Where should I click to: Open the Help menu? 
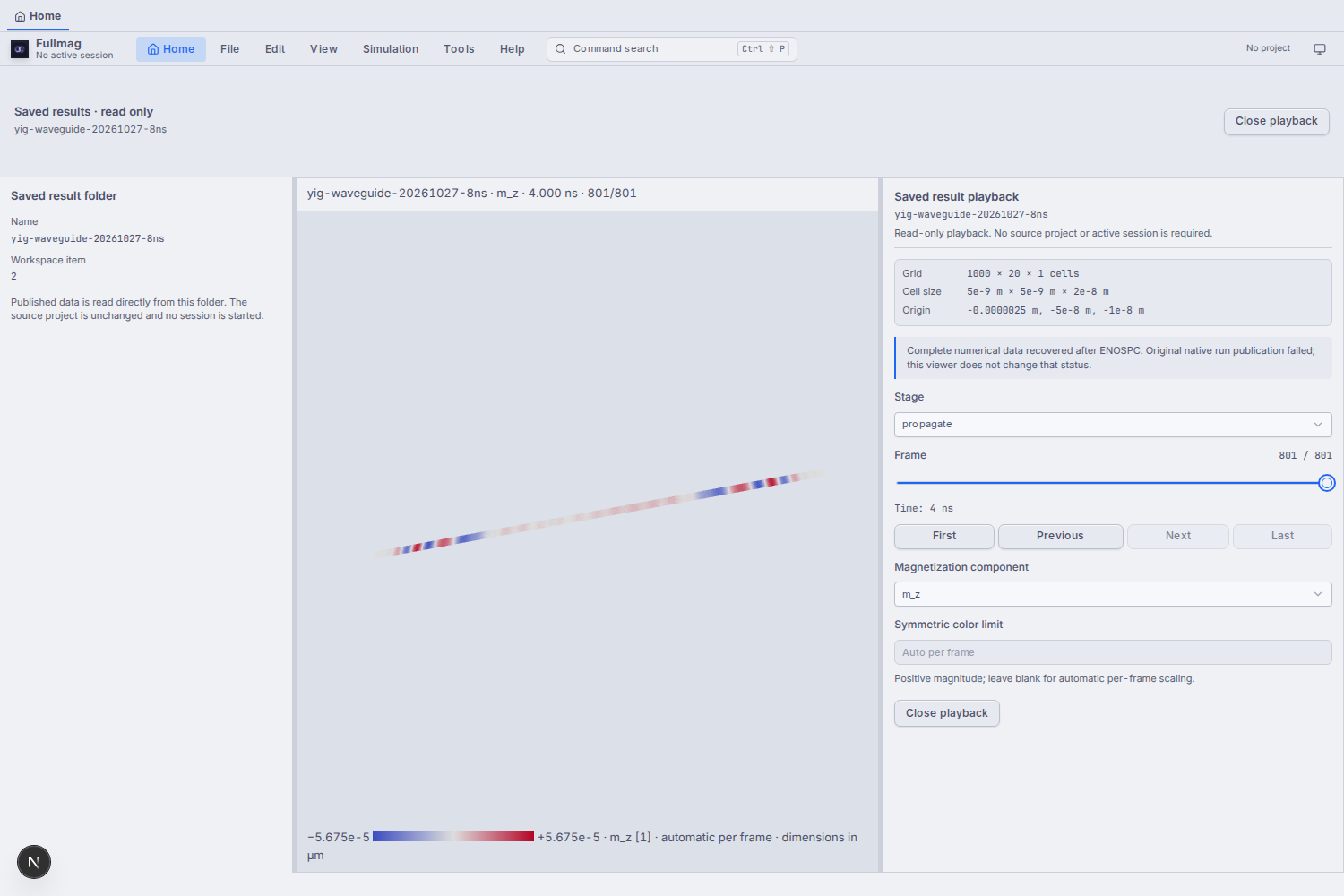point(513,49)
